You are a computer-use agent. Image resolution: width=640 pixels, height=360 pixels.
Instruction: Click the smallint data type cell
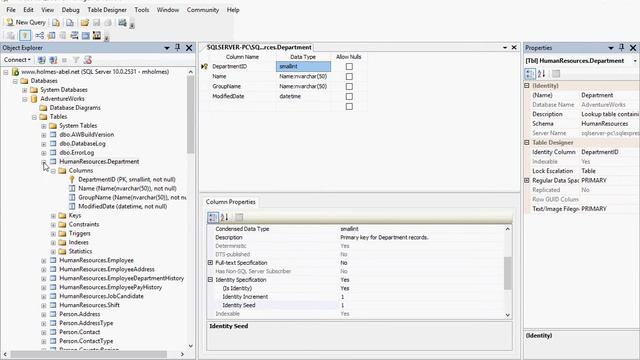[303, 66]
